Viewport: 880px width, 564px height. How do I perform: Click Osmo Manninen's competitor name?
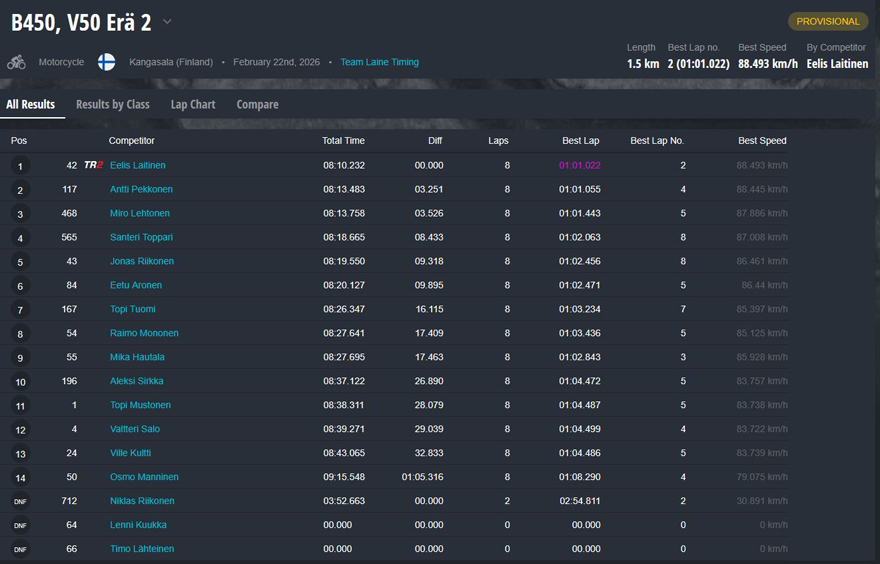click(144, 477)
